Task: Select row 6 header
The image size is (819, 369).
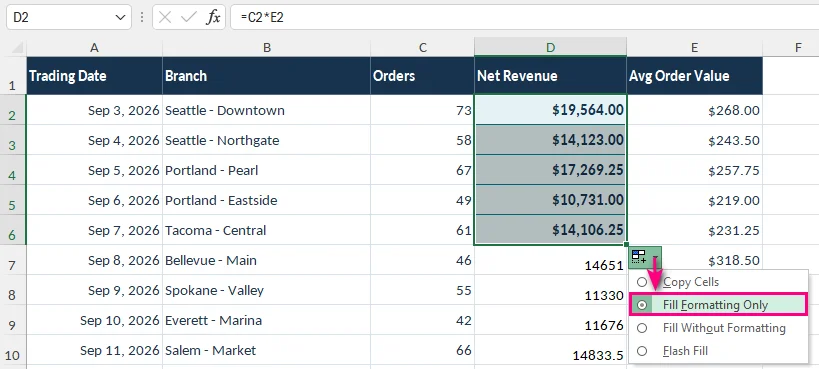Action: pyautogui.click(x=13, y=230)
